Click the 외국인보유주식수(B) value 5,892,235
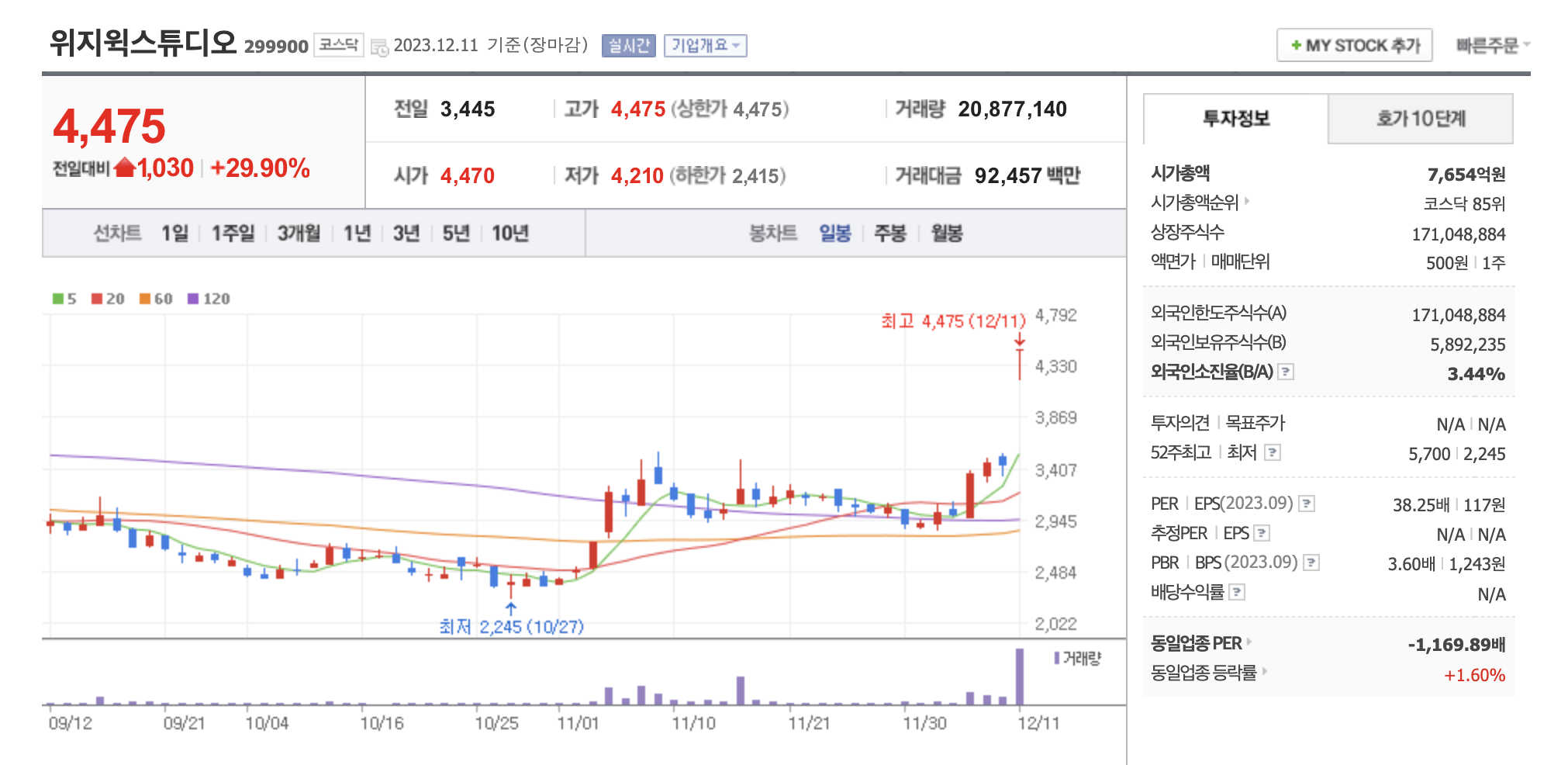 pyautogui.click(x=1468, y=344)
